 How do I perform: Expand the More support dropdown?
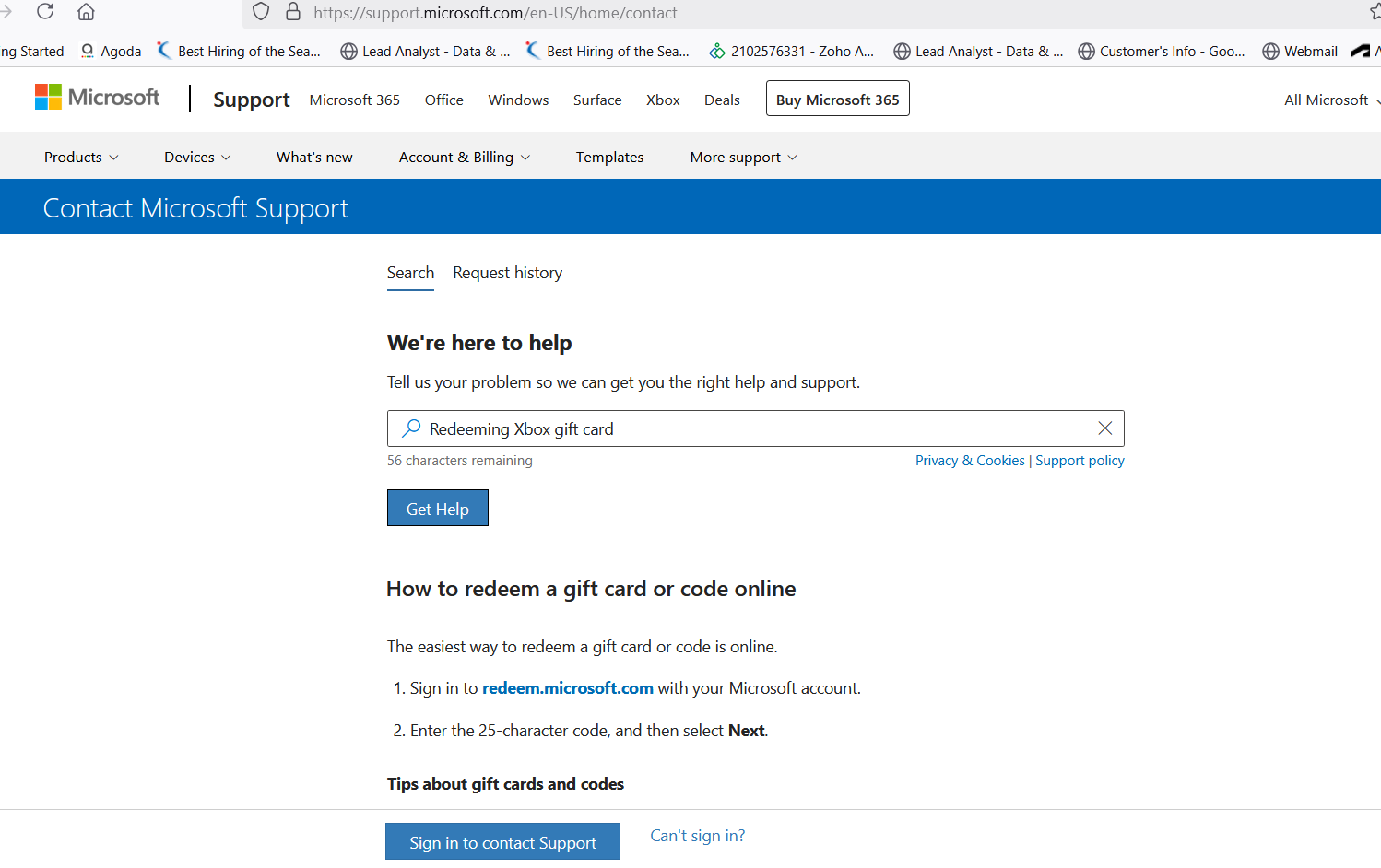(742, 157)
